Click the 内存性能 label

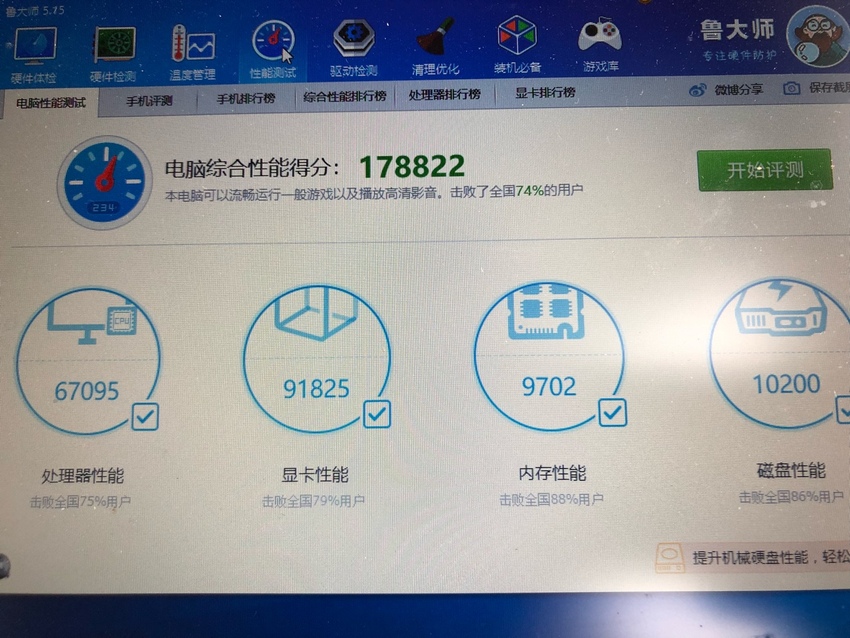click(x=552, y=473)
